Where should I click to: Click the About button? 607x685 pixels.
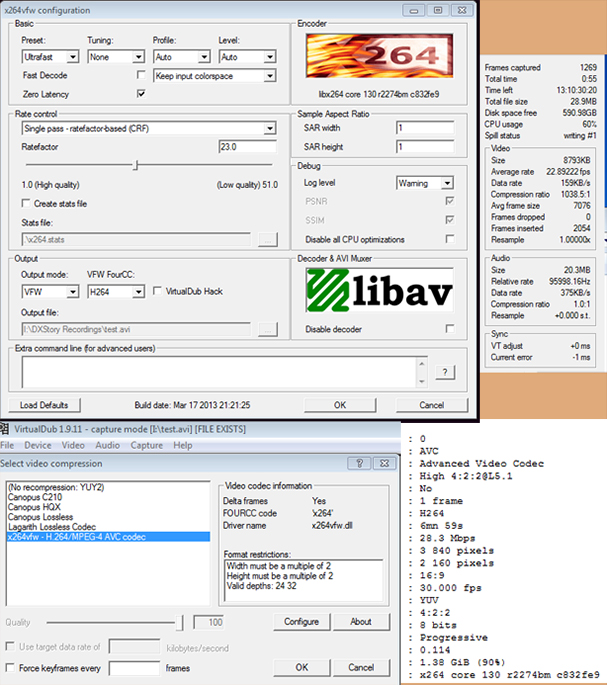(x=361, y=622)
